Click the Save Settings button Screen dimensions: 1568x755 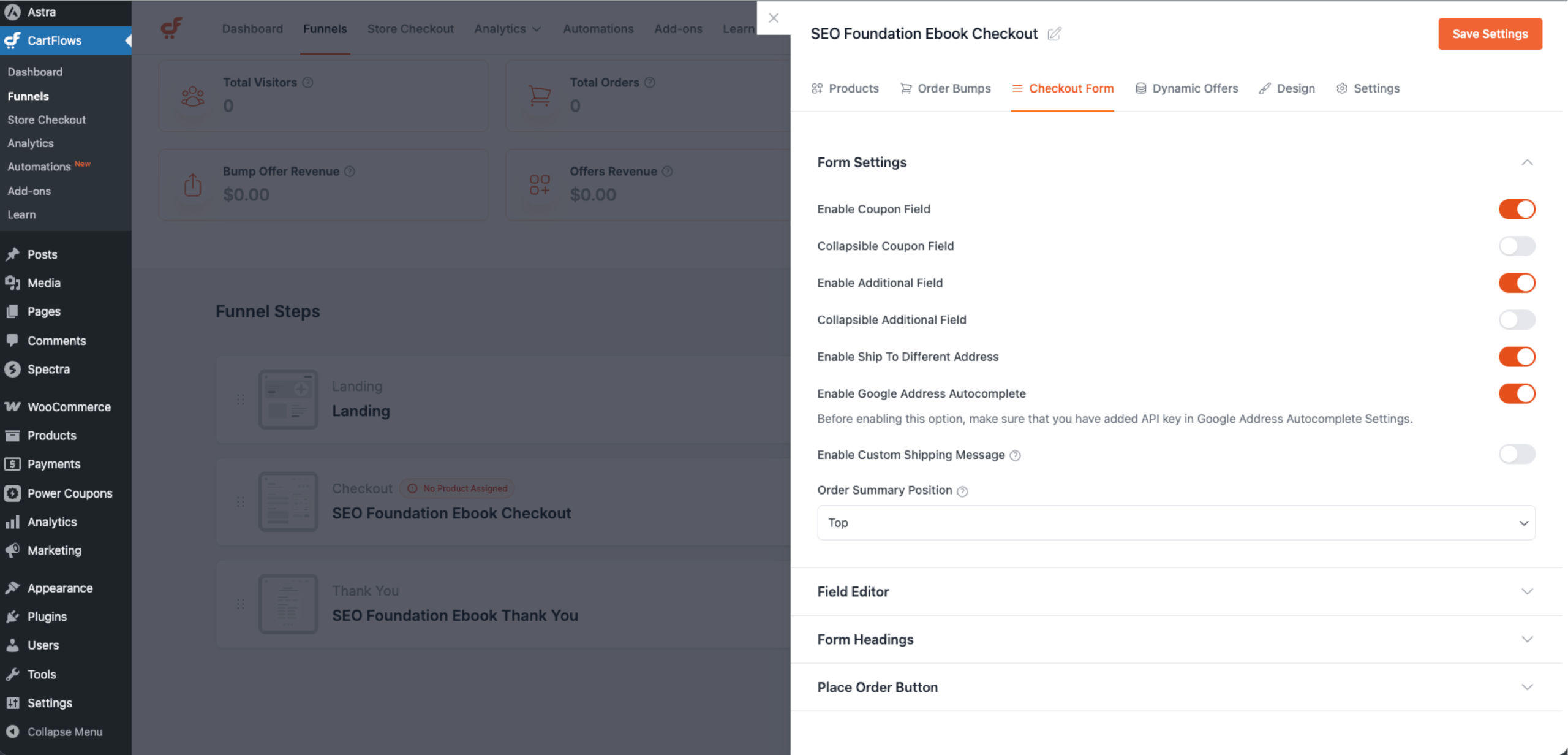pos(1489,34)
